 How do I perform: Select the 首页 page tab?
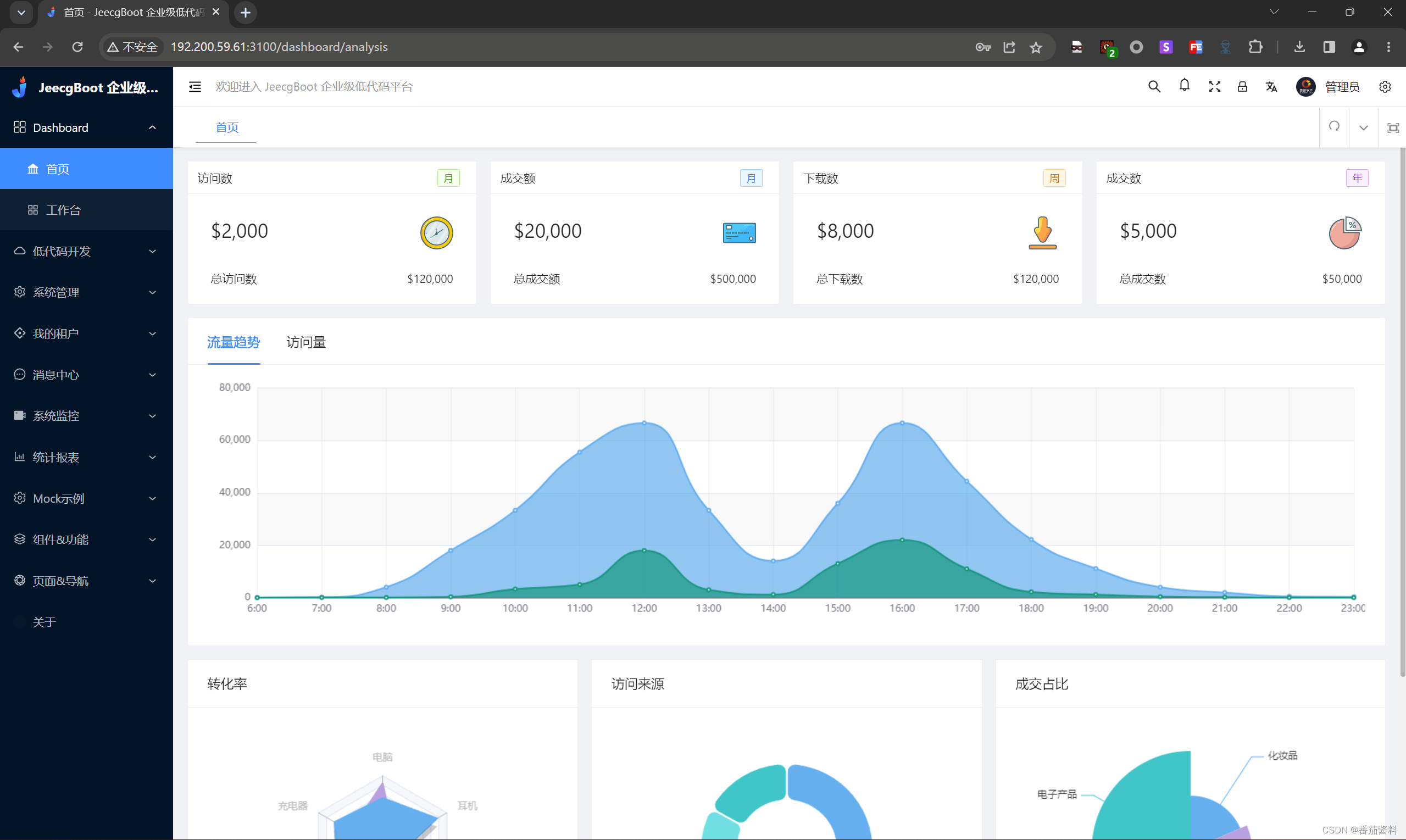[227, 127]
